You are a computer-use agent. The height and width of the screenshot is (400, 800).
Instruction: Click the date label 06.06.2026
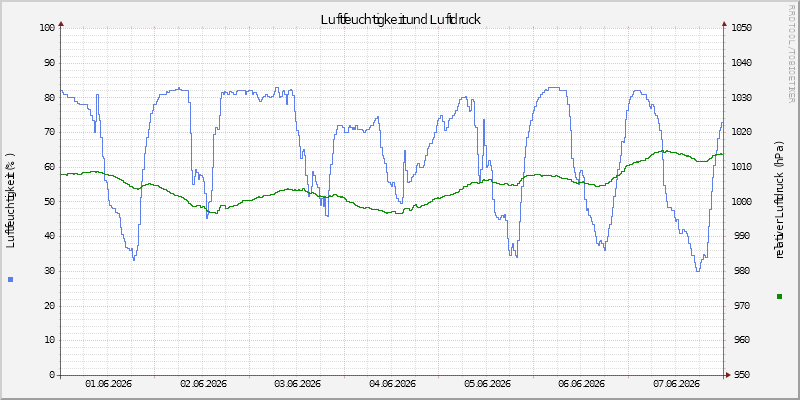pos(582,384)
